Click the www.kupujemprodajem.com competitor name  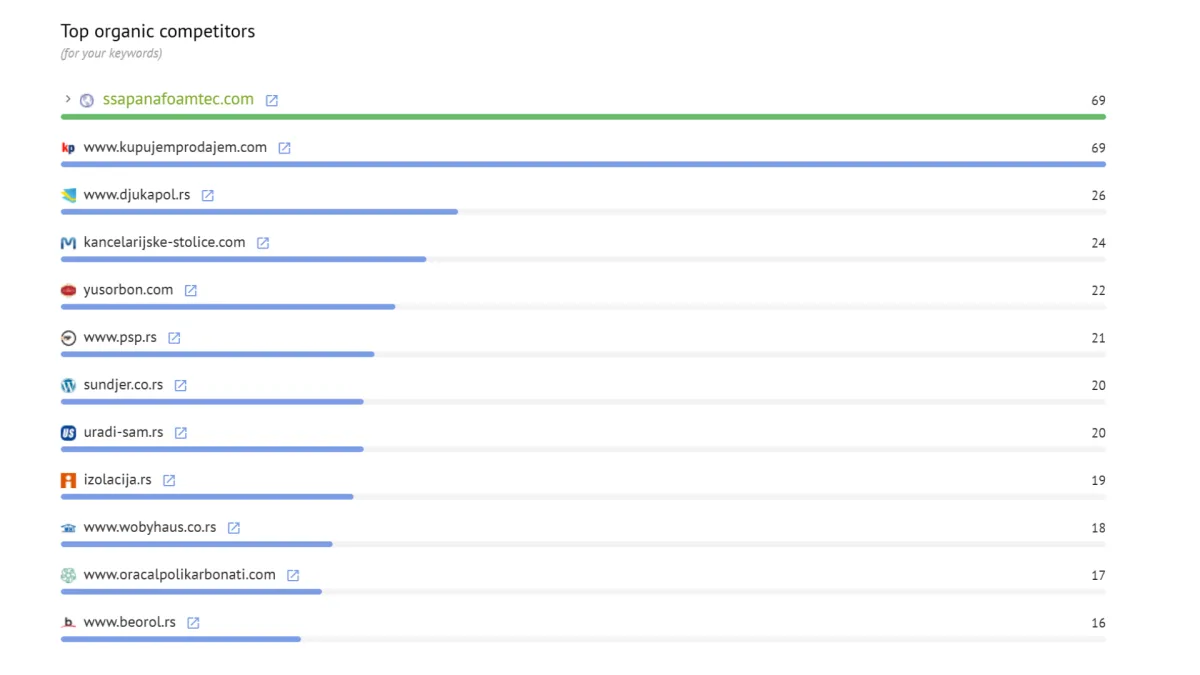click(x=175, y=147)
